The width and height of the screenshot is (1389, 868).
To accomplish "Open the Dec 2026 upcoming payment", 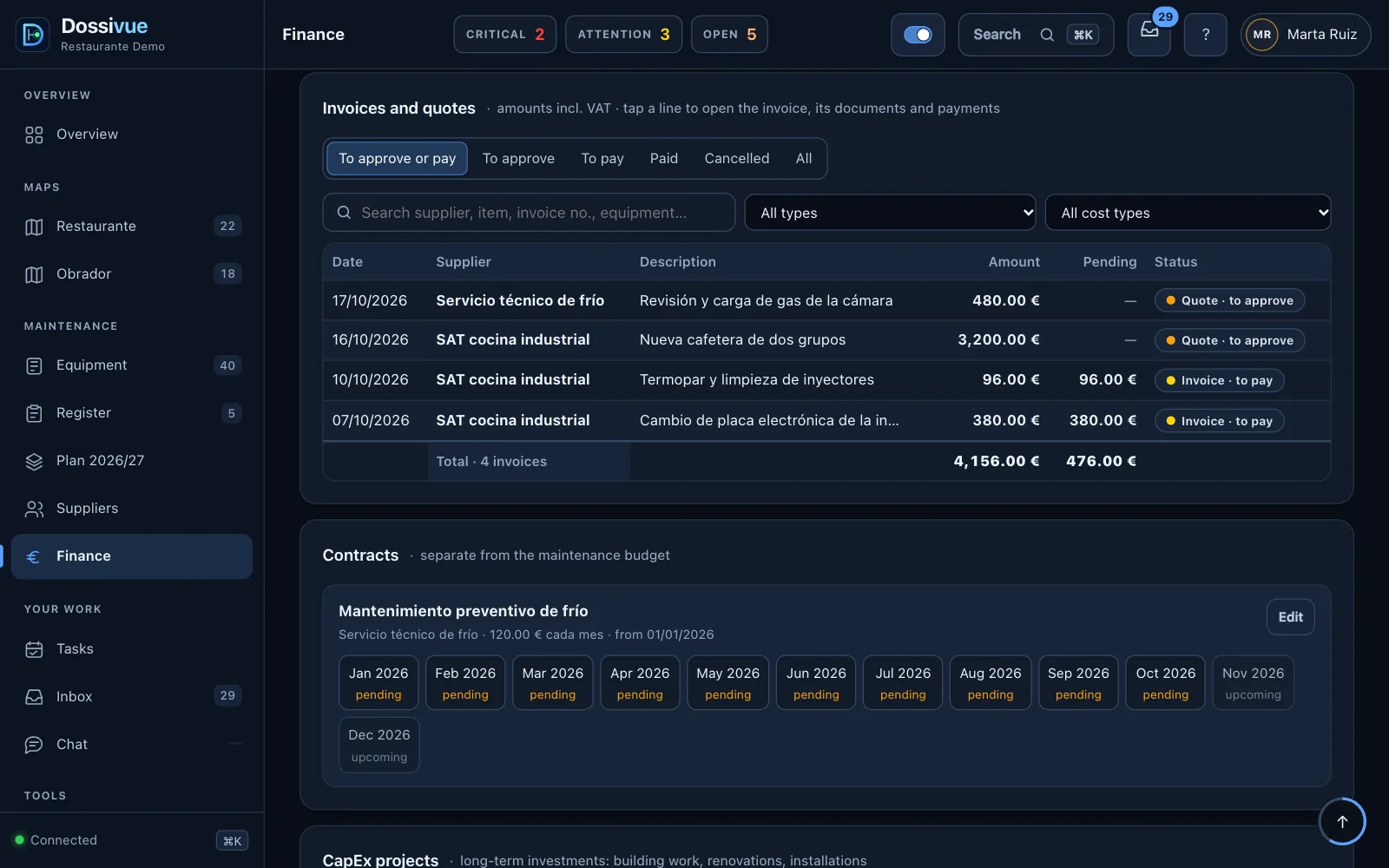I will click(x=379, y=745).
